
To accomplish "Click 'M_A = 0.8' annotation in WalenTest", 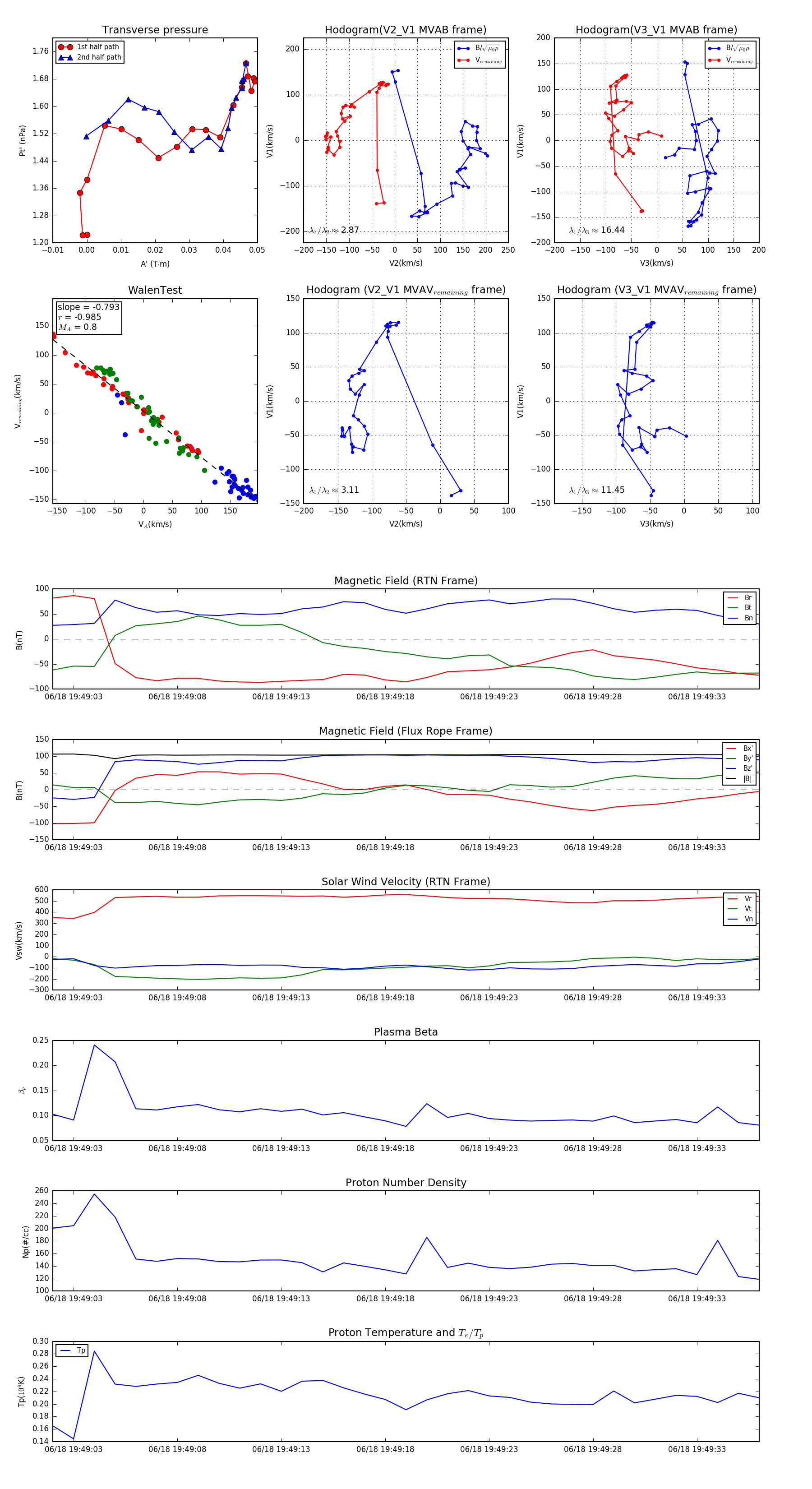I will (x=78, y=327).
